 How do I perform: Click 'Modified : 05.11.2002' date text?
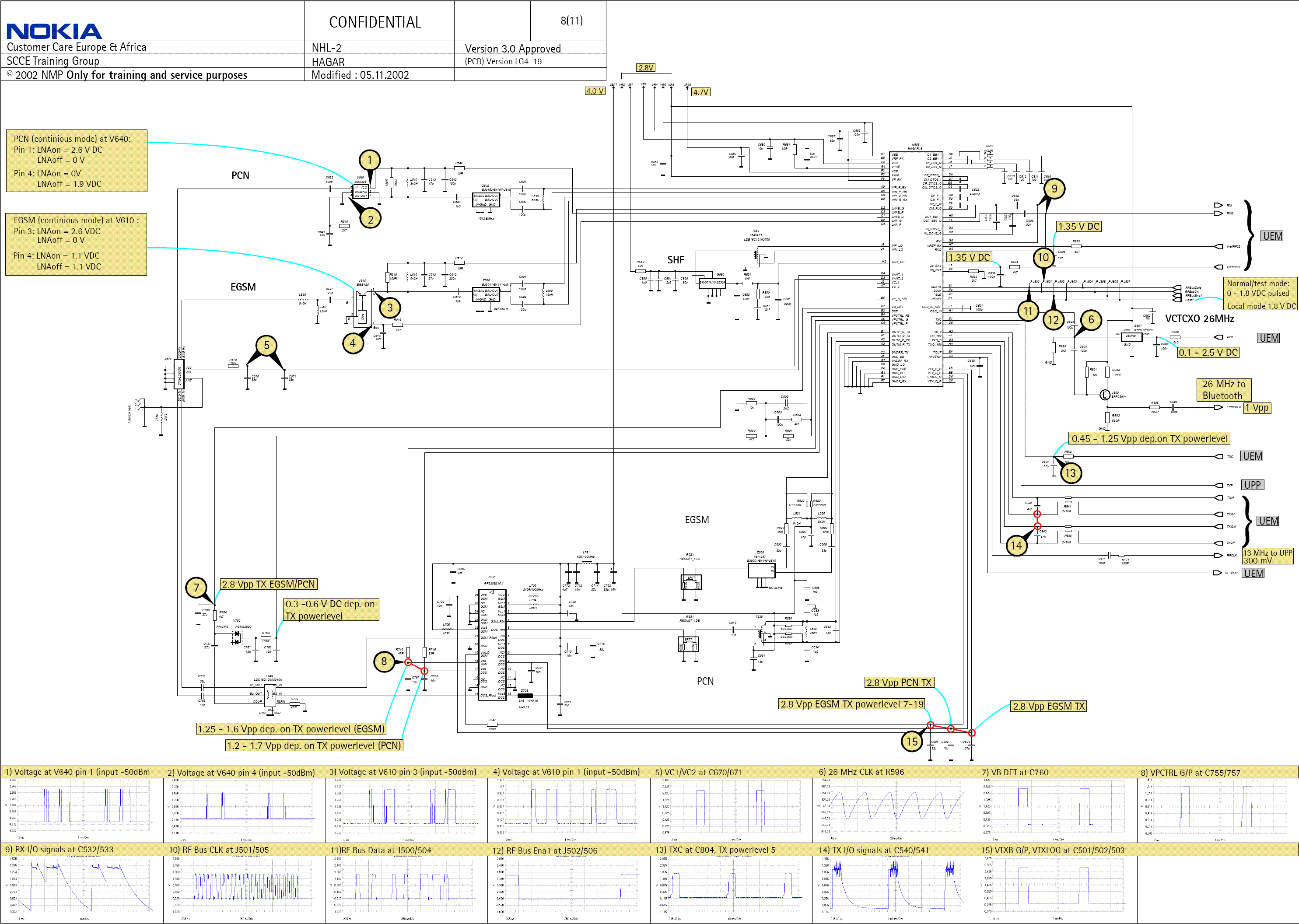pyautogui.click(x=360, y=75)
